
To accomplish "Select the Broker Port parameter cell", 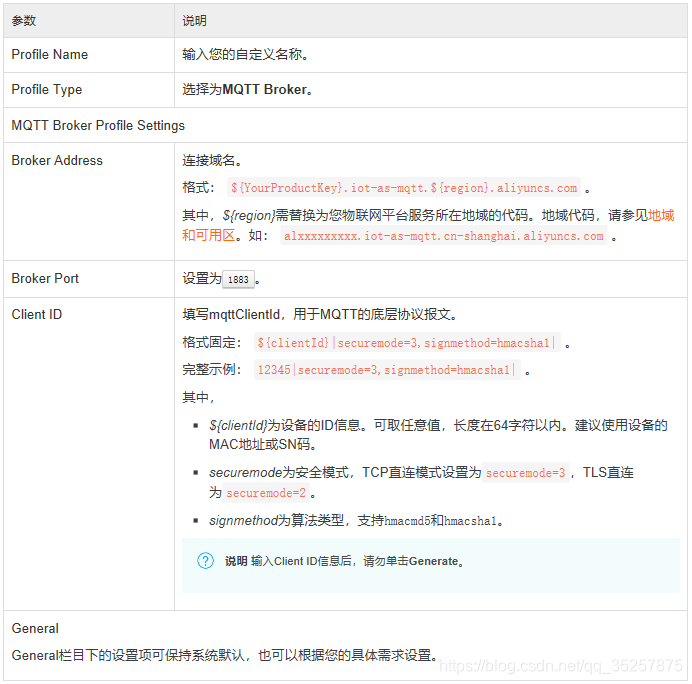I will [x=89, y=279].
